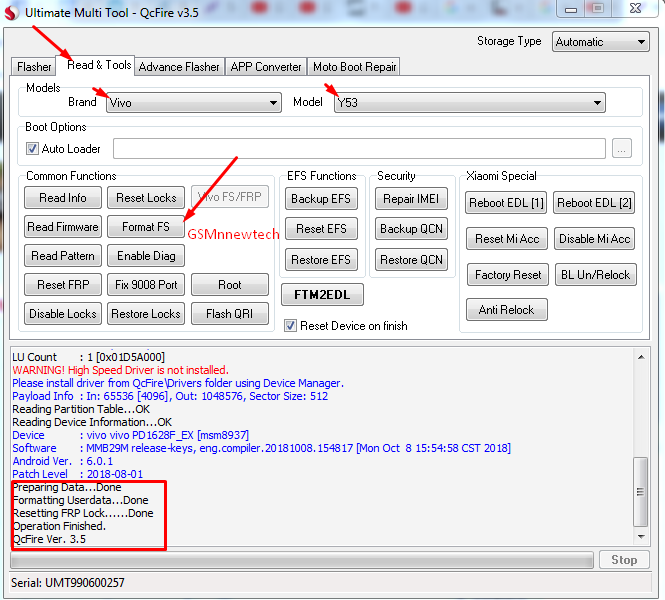Click the Ultimate Multi Tool app logo icon

(x=11, y=13)
